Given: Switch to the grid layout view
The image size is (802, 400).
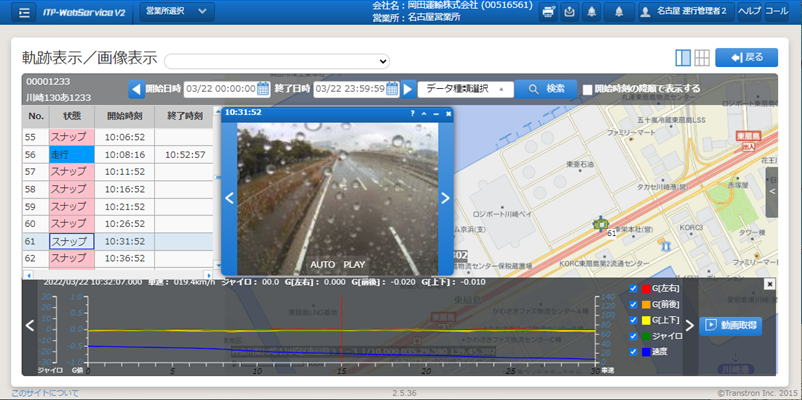Looking at the screenshot, I should pyautogui.click(x=702, y=58).
